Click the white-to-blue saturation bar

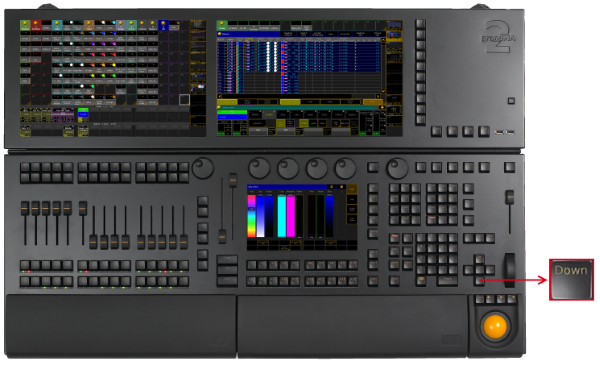(260, 216)
